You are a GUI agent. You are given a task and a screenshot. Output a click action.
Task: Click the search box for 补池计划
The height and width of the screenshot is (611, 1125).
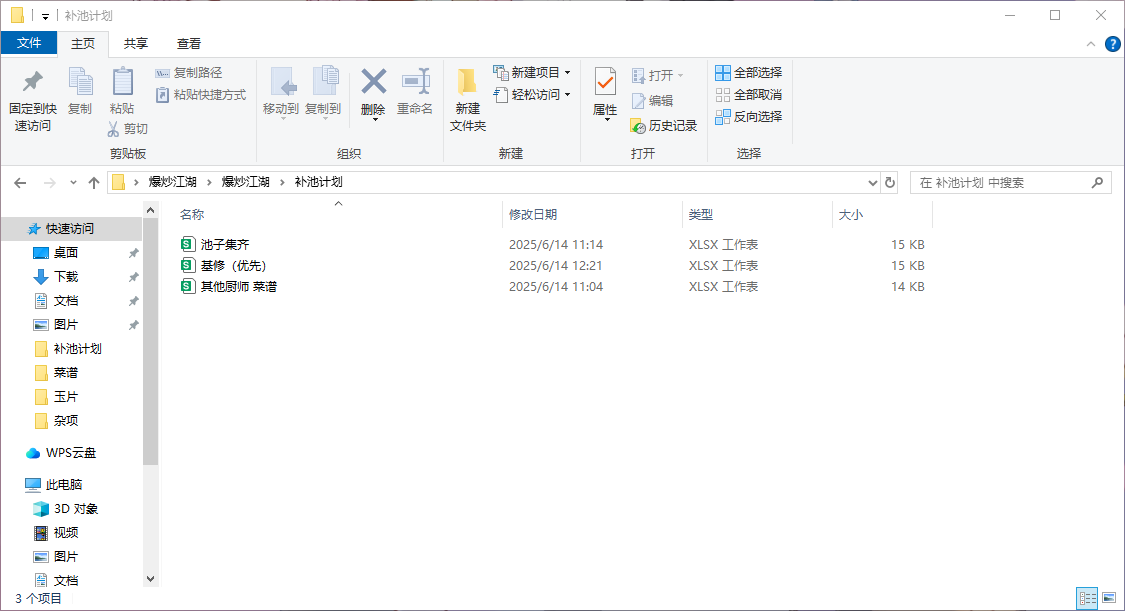(x=1000, y=183)
